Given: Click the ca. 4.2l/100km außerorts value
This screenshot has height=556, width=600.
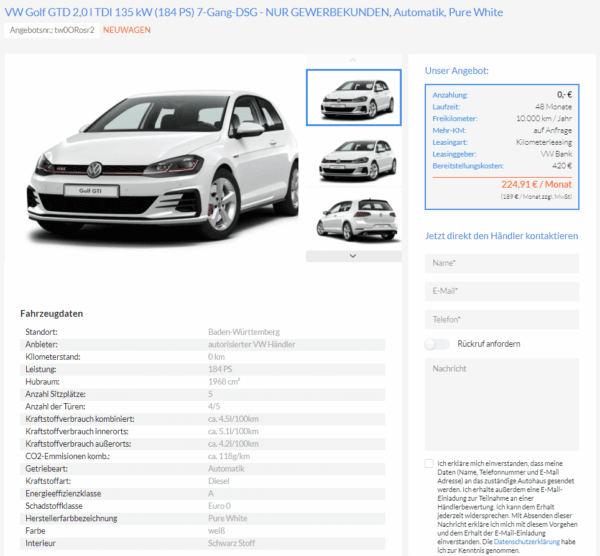Looking at the screenshot, I should pos(233,444).
